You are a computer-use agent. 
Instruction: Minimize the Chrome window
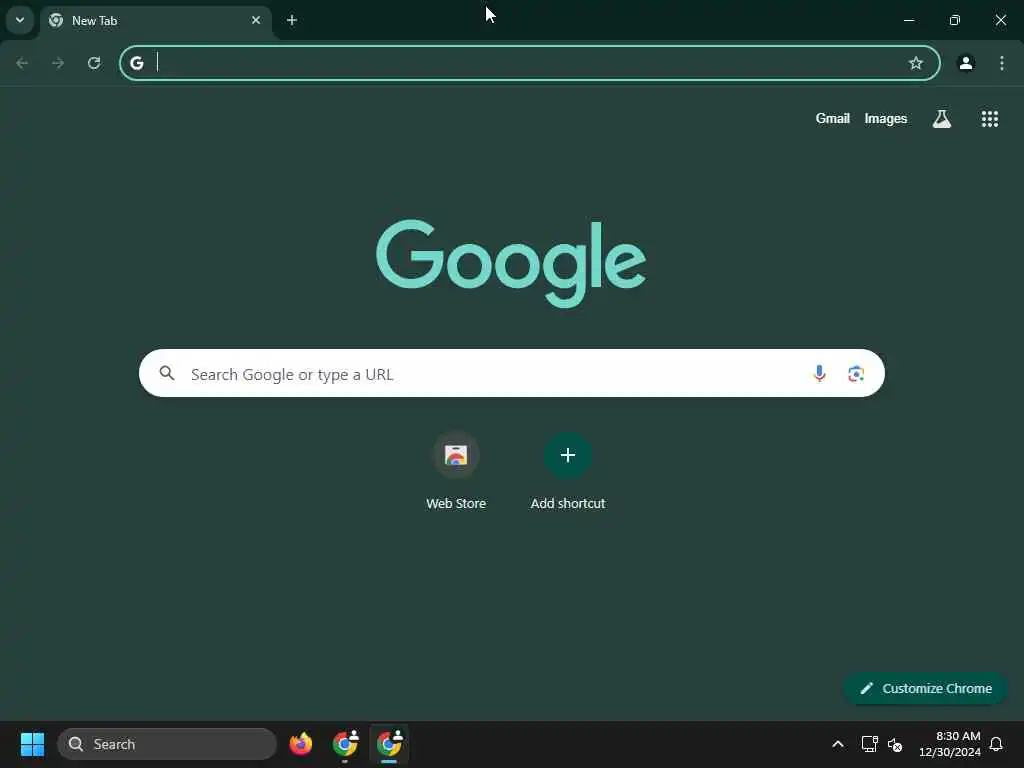pyautogui.click(x=908, y=20)
